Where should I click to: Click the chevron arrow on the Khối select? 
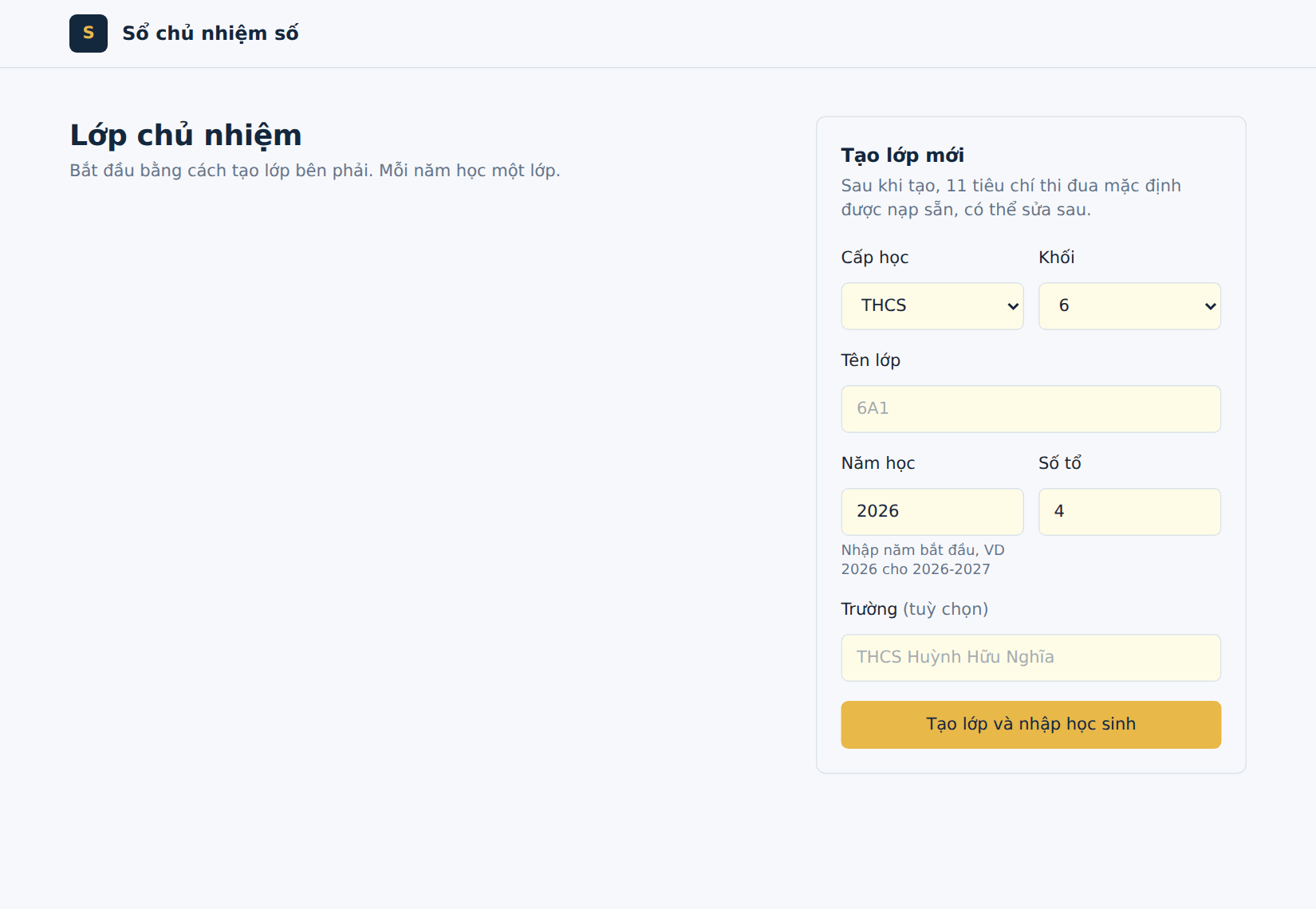coord(1210,306)
